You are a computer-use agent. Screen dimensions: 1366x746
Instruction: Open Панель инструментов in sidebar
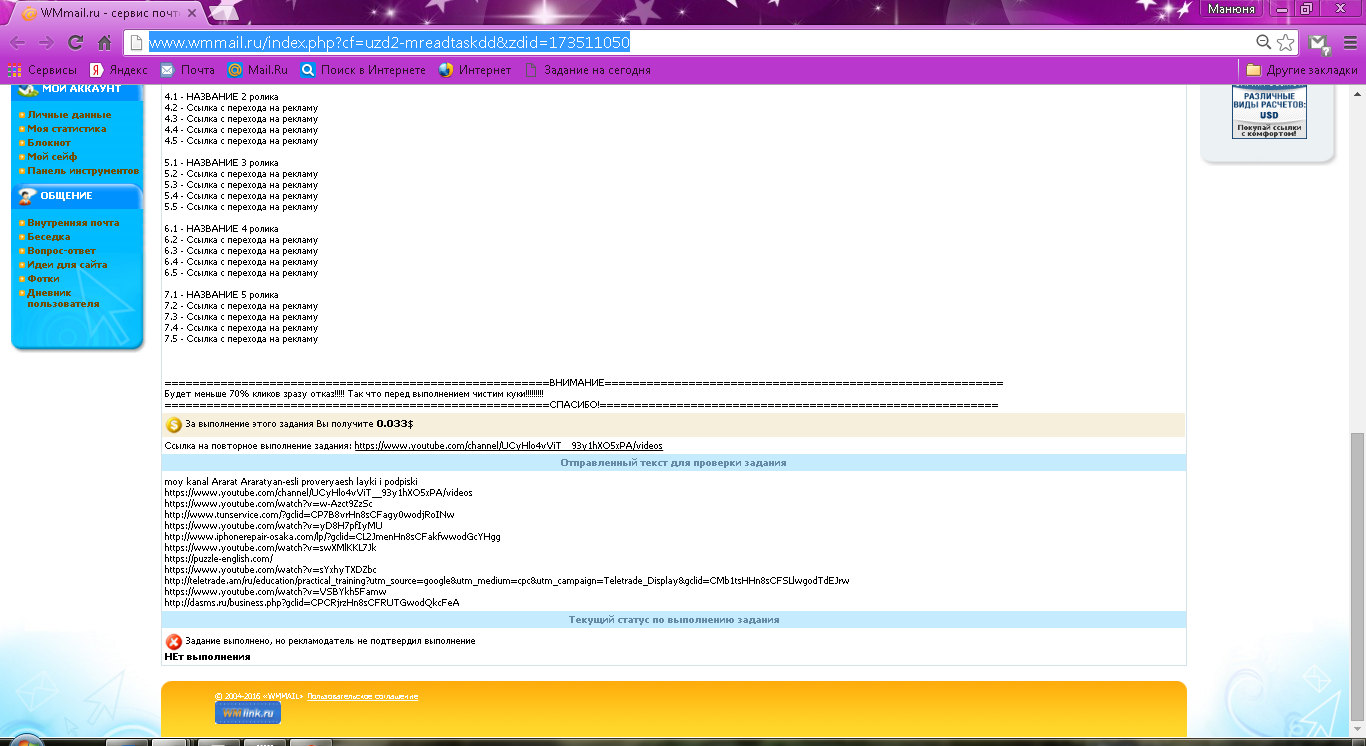(x=83, y=171)
